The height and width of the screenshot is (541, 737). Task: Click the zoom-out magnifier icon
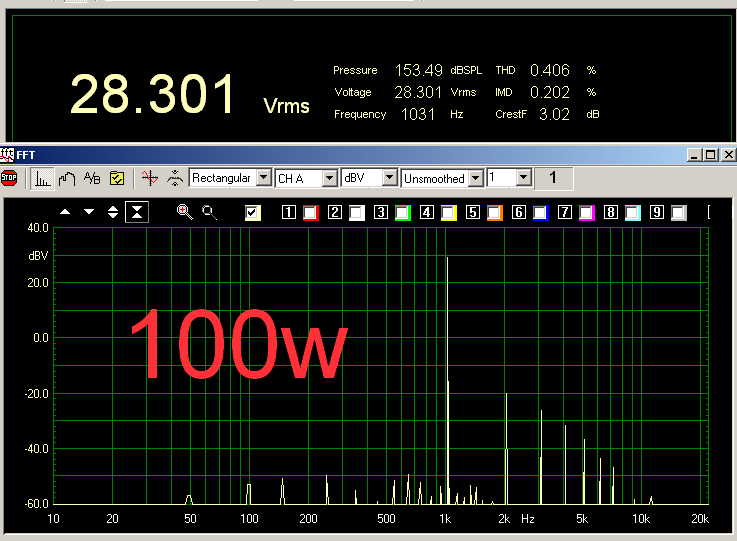[x=209, y=211]
